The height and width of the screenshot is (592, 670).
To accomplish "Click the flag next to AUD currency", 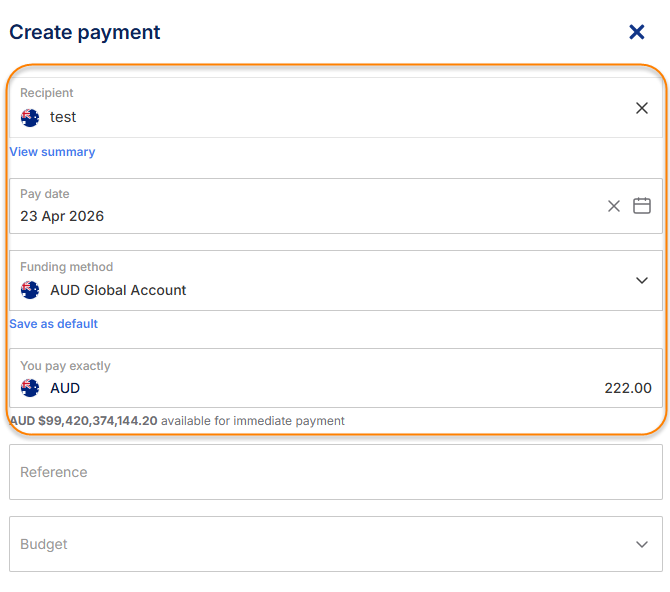I will [30, 388].
